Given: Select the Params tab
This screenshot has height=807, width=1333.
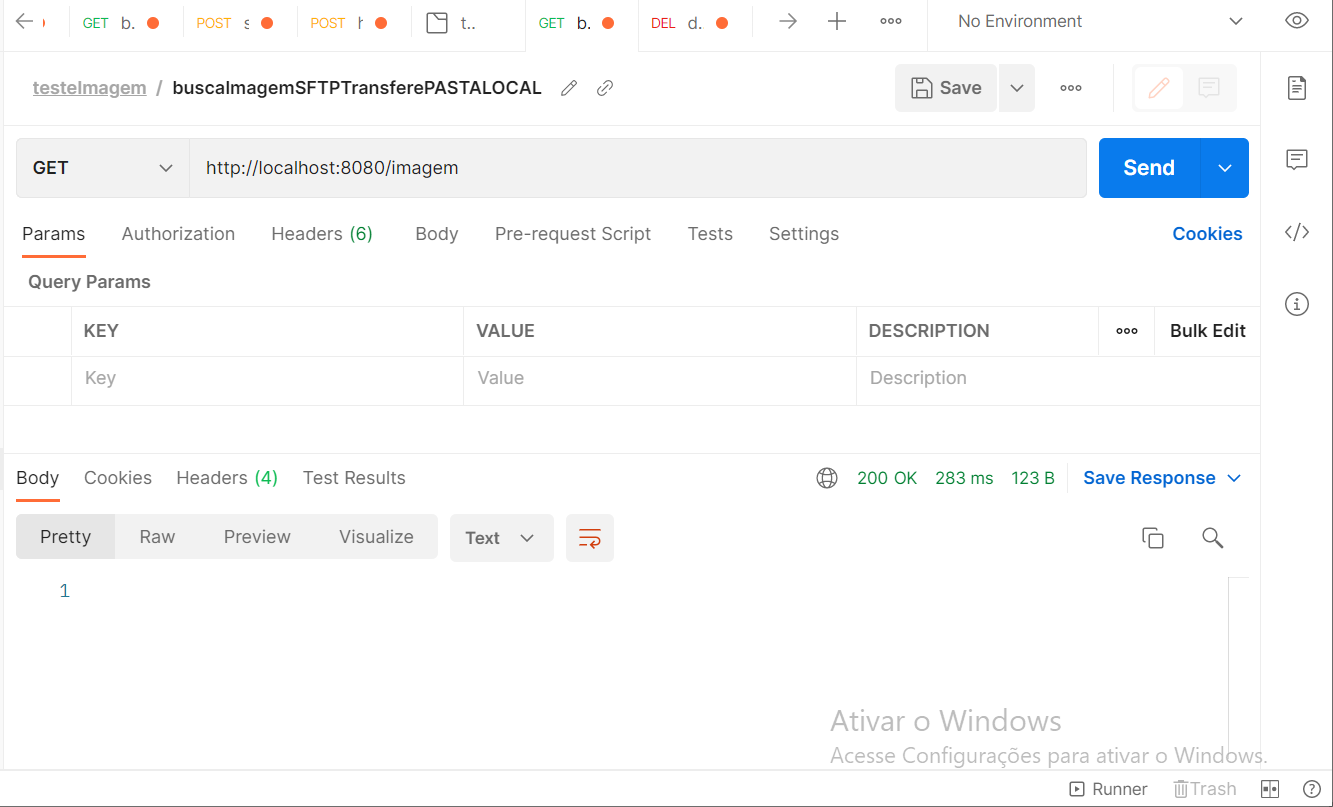Looking at the screenshot, I should [x=54, y=234].
